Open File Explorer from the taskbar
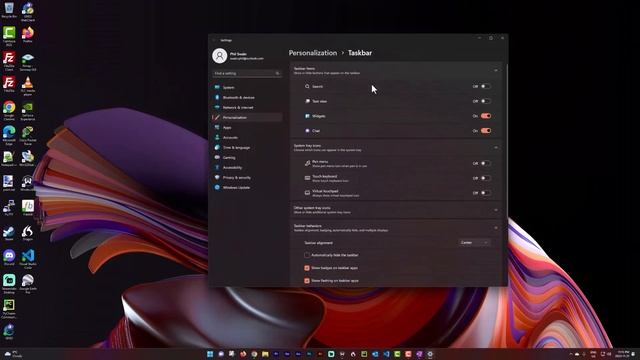Viewport: 640px width, 360px height. [x=265, y=354]
